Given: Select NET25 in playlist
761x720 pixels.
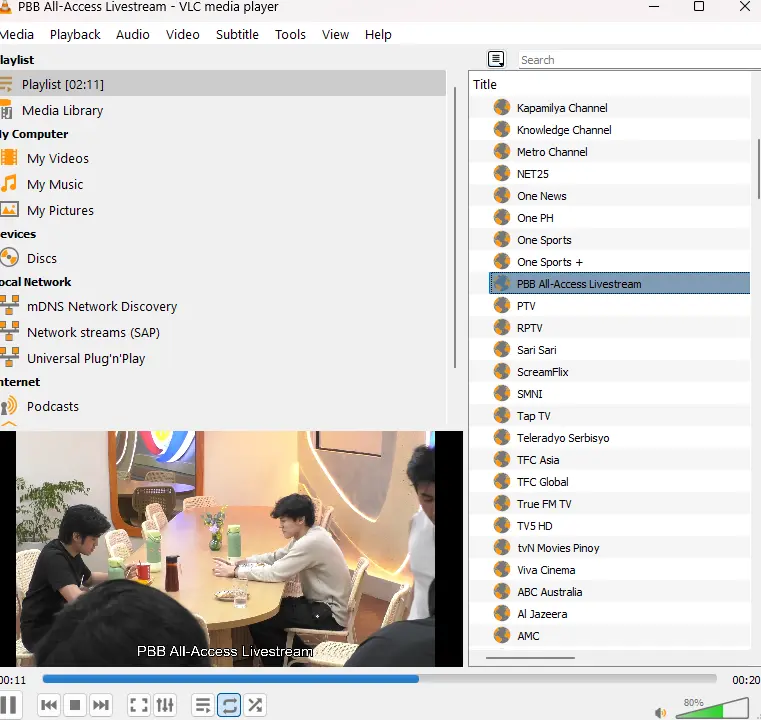Looking at the screenshot, I should (620, 174).
